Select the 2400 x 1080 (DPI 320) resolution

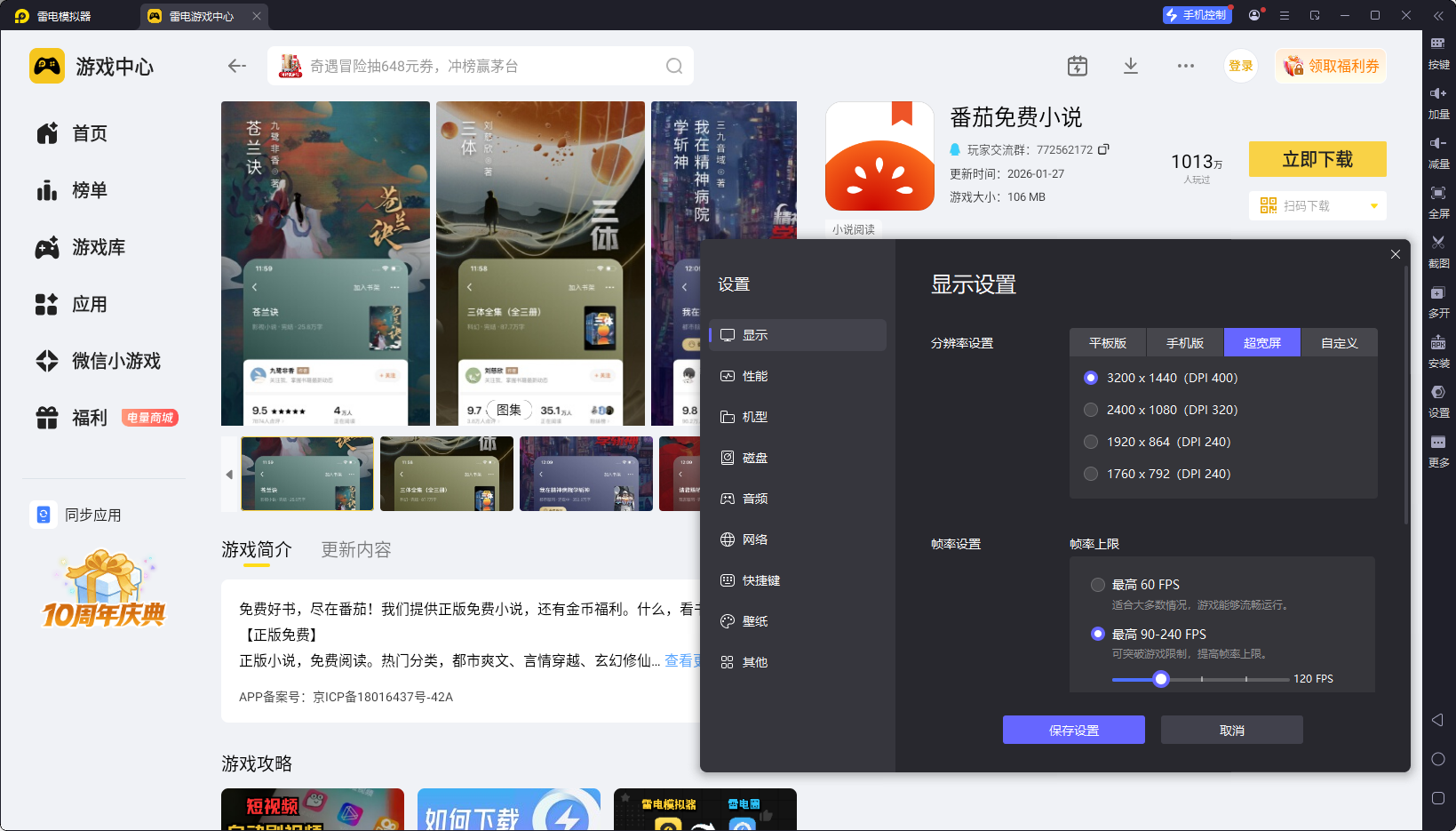point(1091,410)
